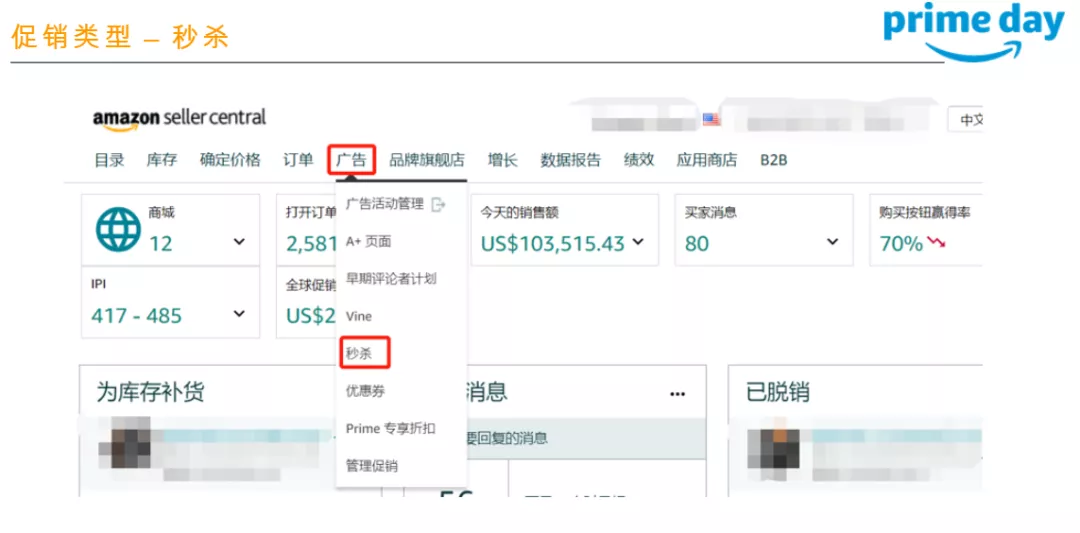Expand the IPI 417 - 485 chevron
The image size is (1080, 533).
[239, 314]
